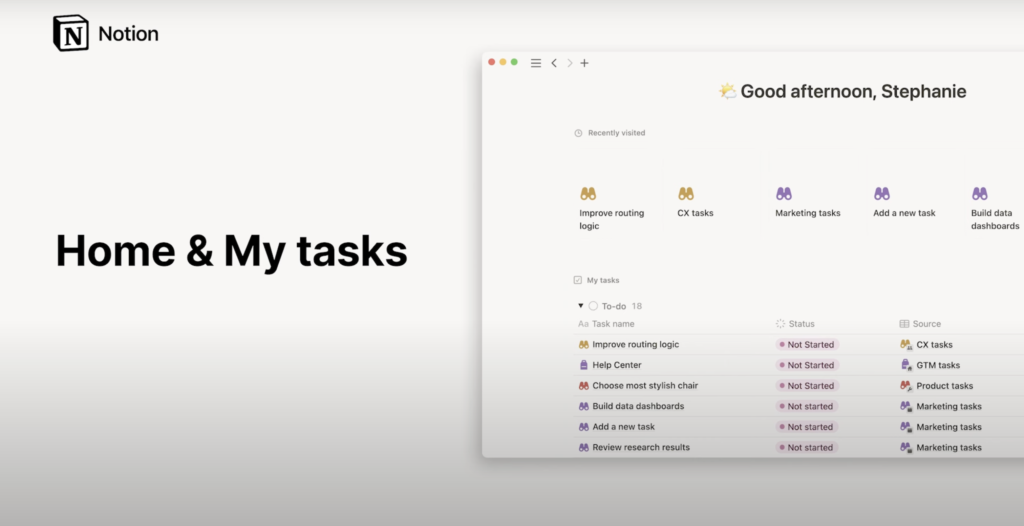Click the Source column header
This screenshot has height=526, width=1024.
926,324
